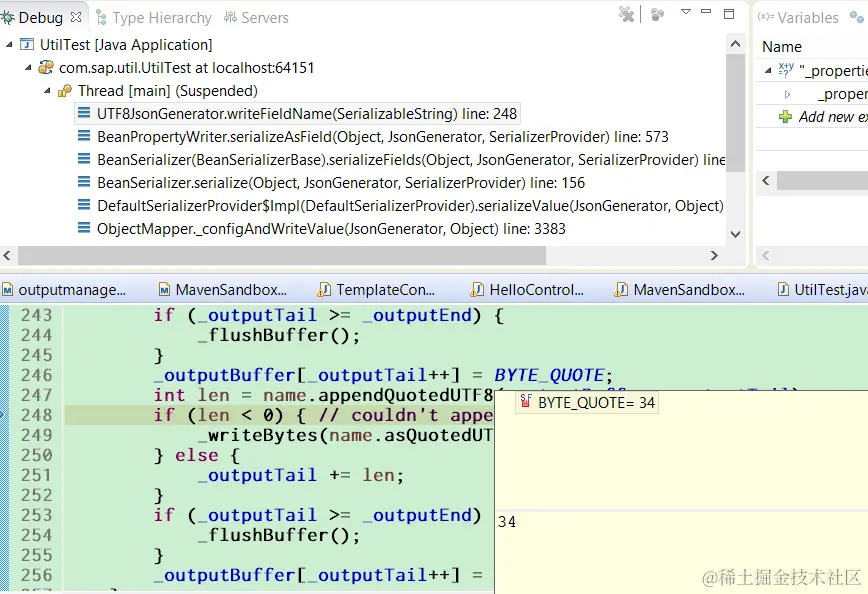Expand the child _proper... variable row
868x594 pixels.
tap(787, 95)
